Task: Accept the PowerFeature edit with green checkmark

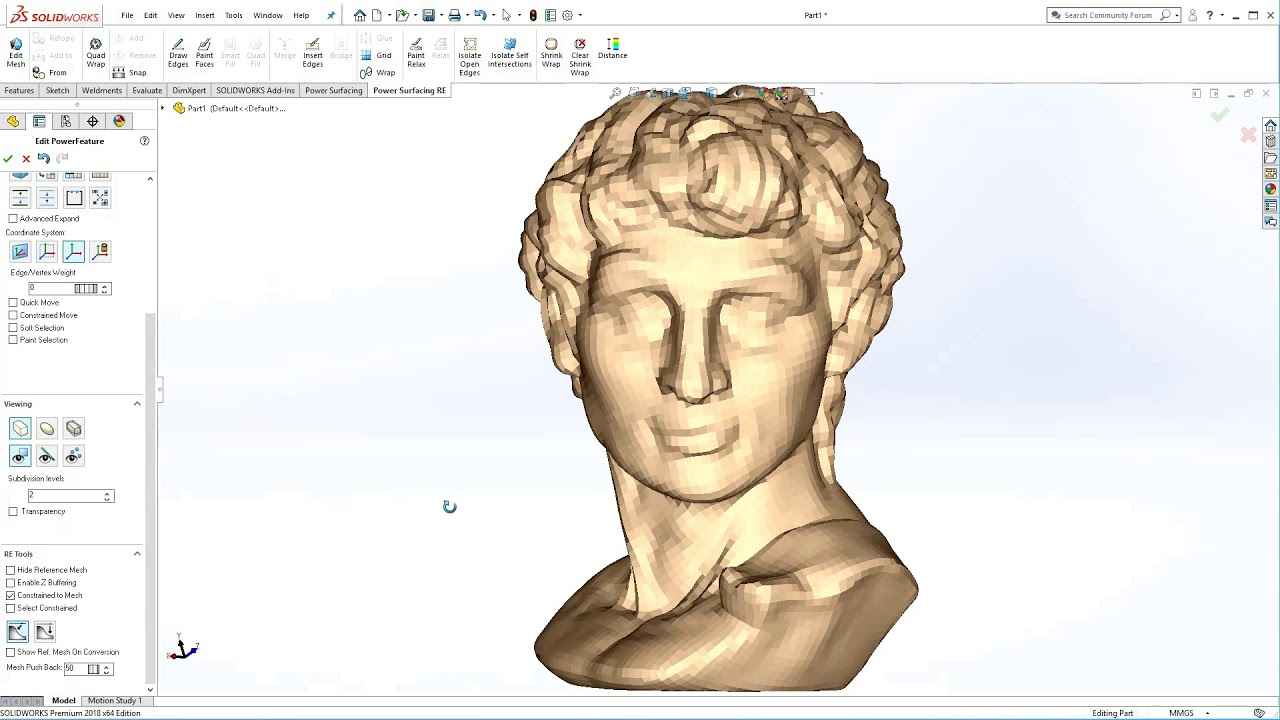Action: [x=8, y=158]
